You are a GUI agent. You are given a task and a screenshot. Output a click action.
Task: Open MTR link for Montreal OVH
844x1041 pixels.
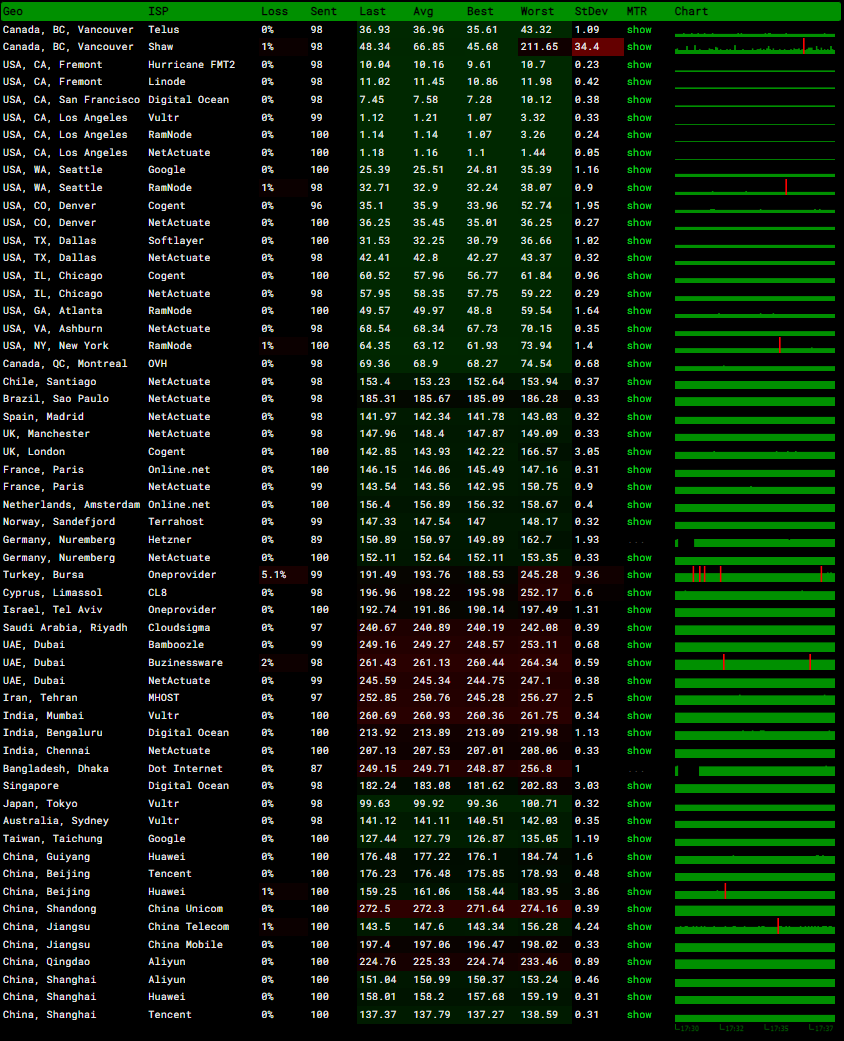click(x=639, y=364)
